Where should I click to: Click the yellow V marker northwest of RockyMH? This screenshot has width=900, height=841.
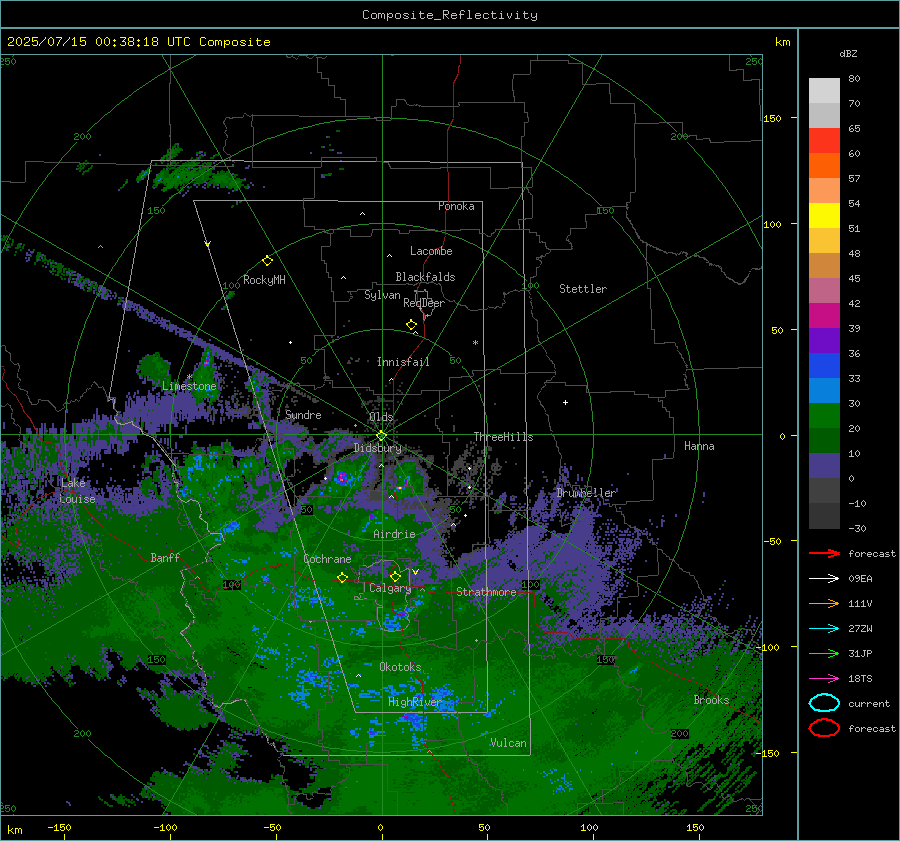208,244
